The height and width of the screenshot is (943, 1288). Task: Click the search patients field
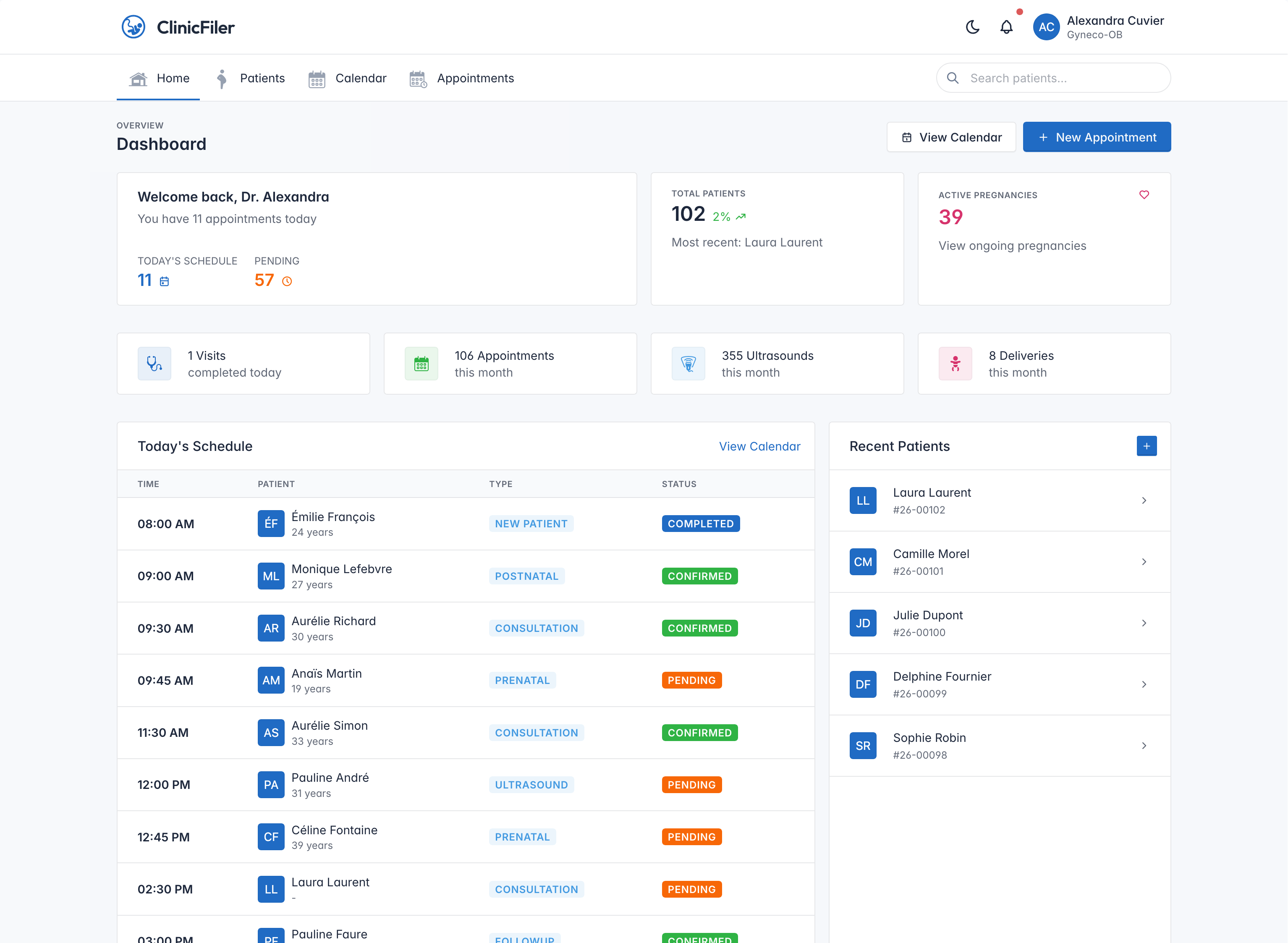1053,78
